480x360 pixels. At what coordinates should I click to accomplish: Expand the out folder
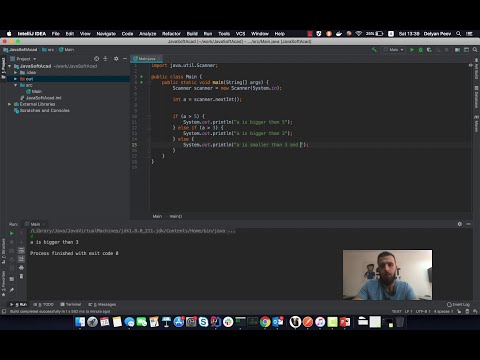pyautogui.click(x=15, y=79)
